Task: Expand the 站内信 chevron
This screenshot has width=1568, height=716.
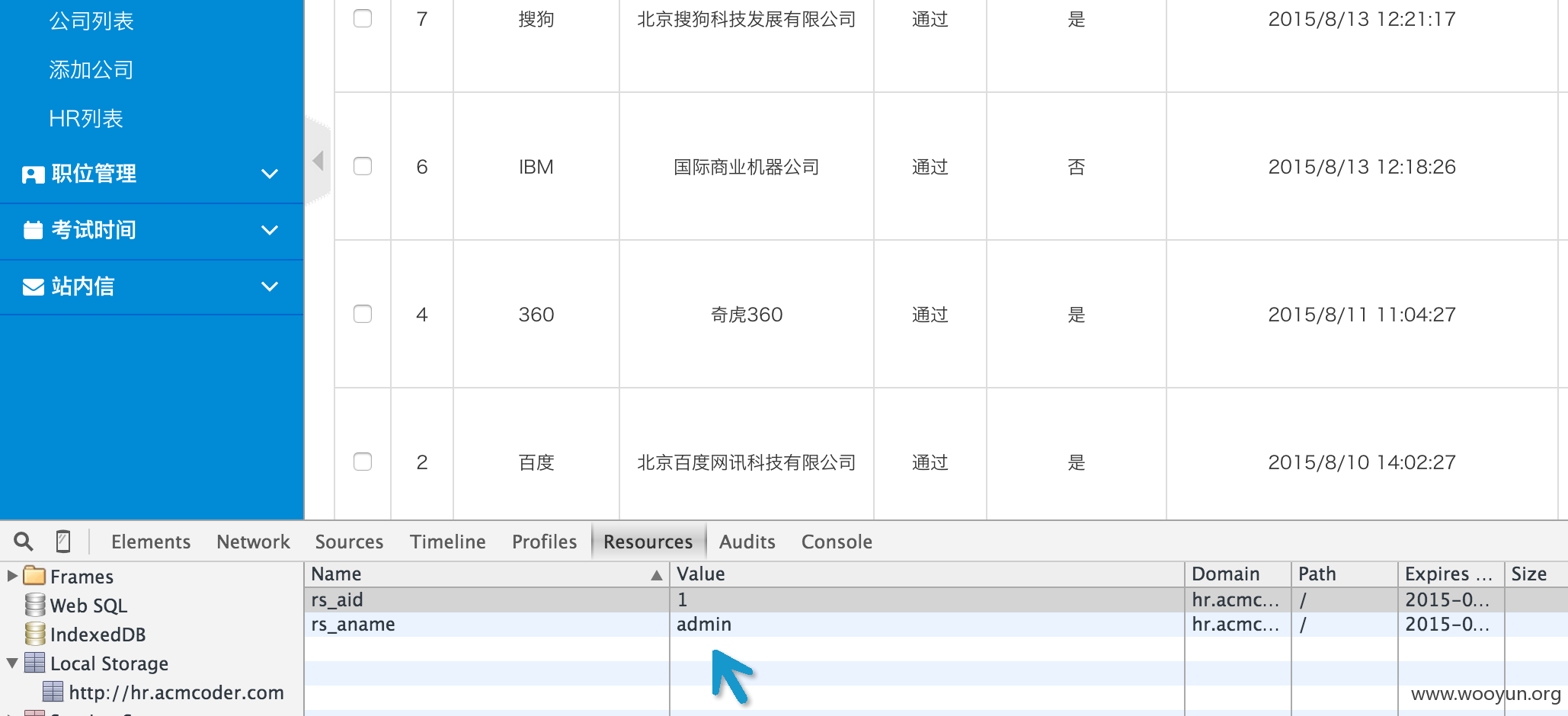Action: click(x=269, y=286)
